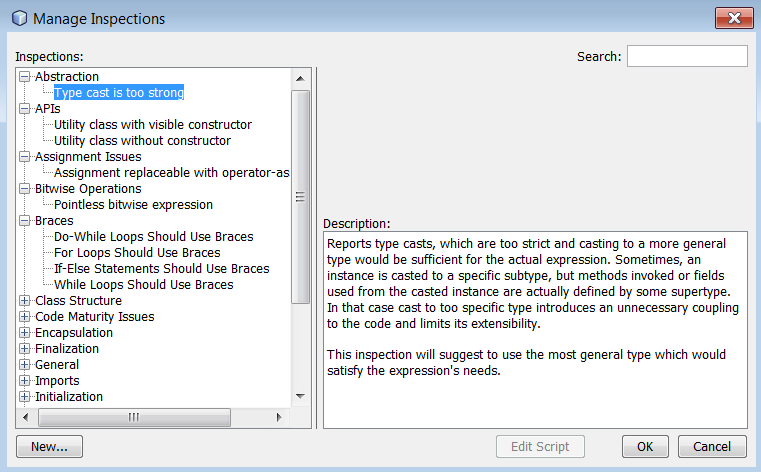
Task: Click the tree's scroll down arrow
Action: 299,397
